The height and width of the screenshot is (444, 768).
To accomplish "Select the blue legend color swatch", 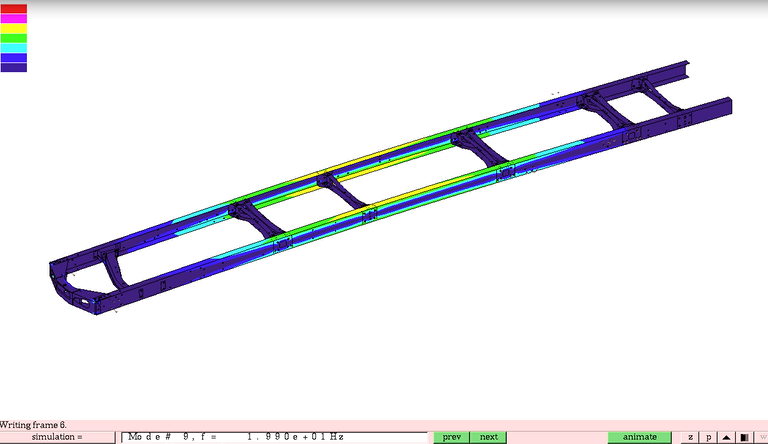I will click(14, 58).
